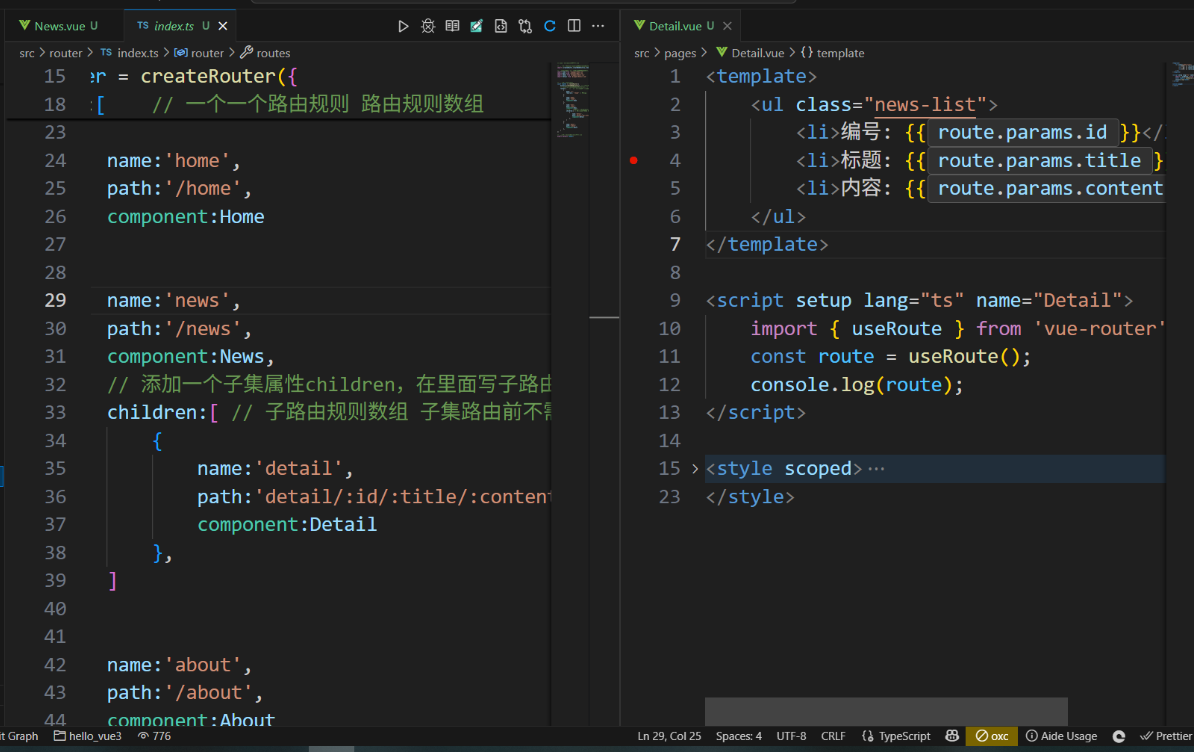Click the 'router' variable symbol breadcrumb
This screenshot has height=752, width=1194.
(200, 53)
